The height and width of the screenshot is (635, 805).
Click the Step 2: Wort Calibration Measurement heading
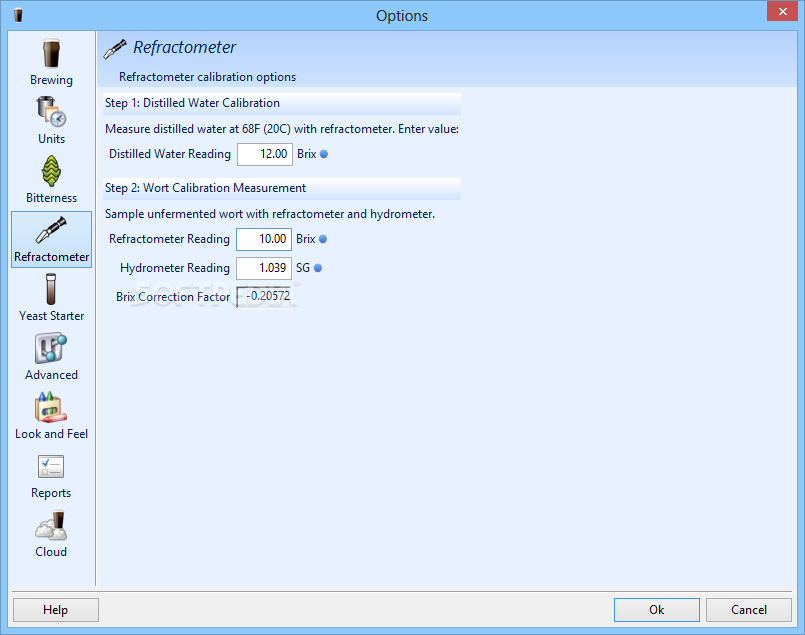205,188
